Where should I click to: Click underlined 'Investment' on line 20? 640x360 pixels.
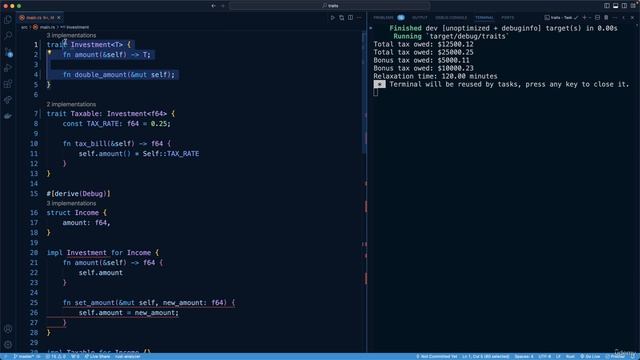click(x=87, y=253)
